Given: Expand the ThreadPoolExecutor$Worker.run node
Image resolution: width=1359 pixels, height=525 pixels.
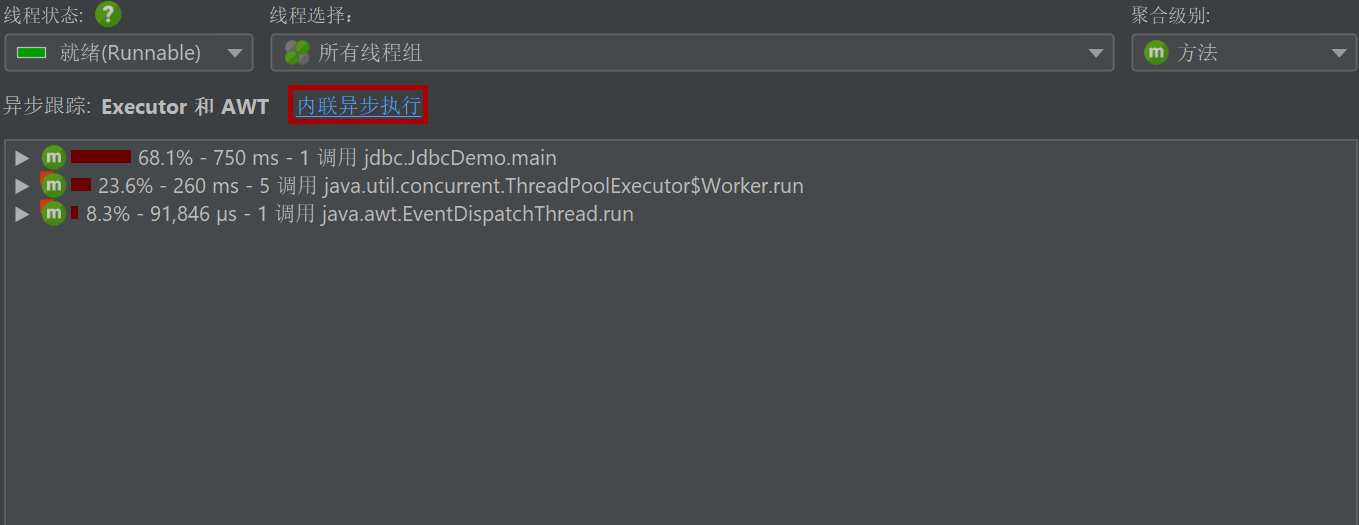Looking at the screenshot, I should (x=22, y=186).
